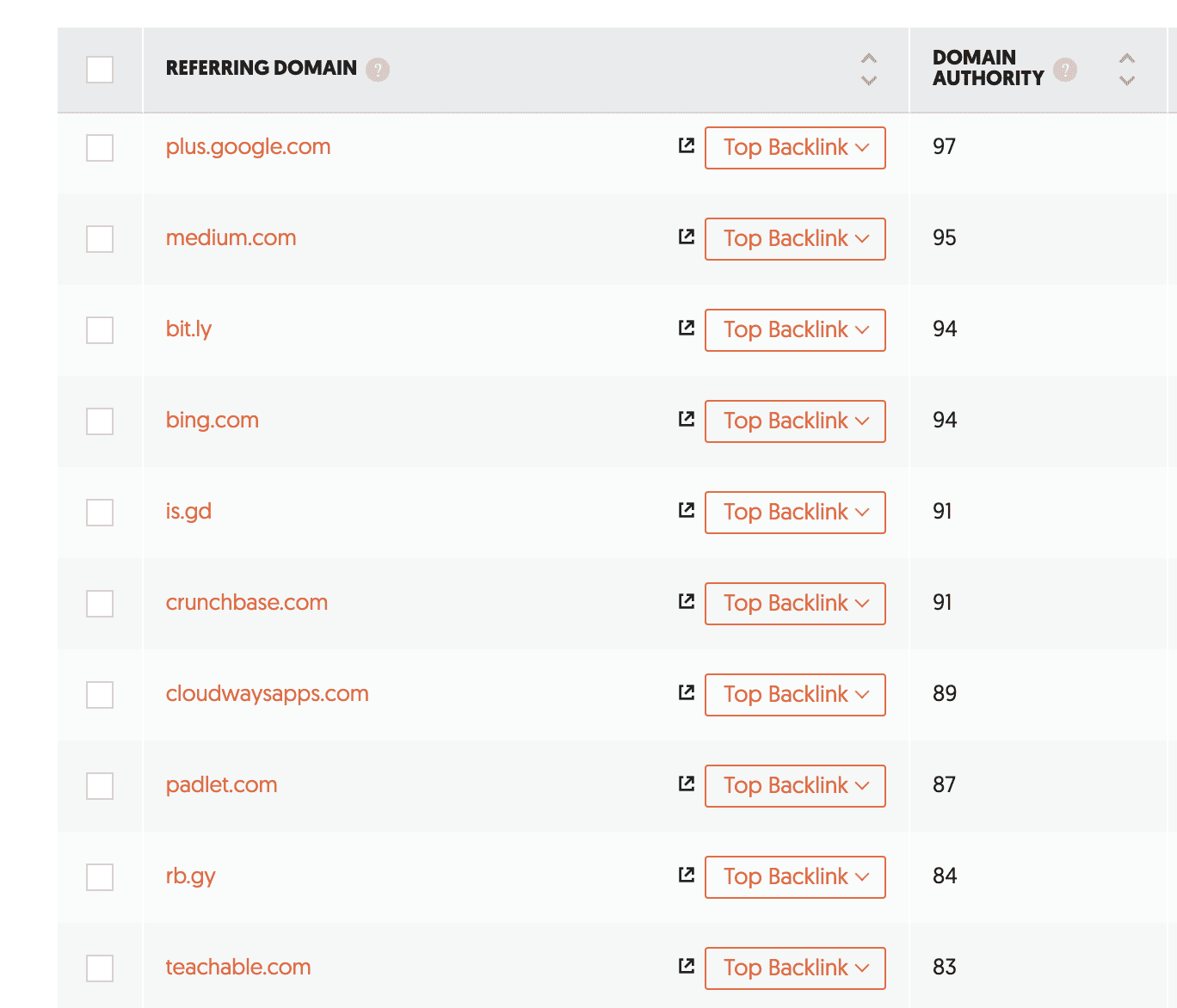Click the external link icon beside rb.gy

point(686,875)
